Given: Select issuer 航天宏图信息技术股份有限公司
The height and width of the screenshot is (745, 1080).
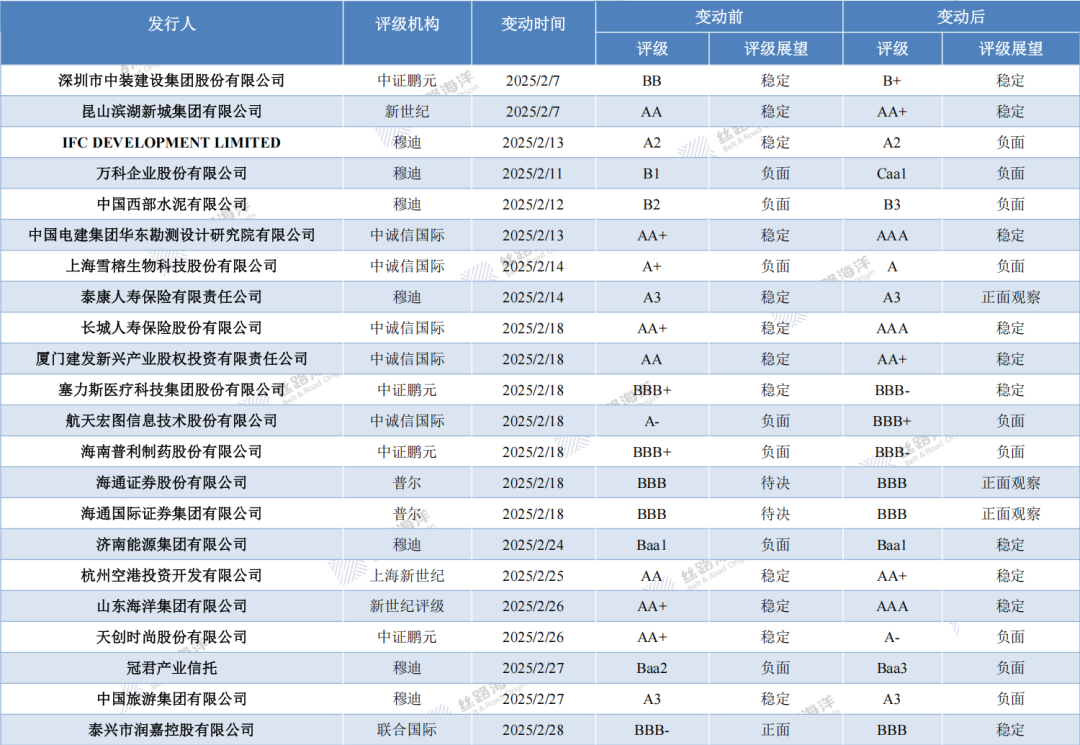Looking at the screenshot, I should (x=172, y=421).
